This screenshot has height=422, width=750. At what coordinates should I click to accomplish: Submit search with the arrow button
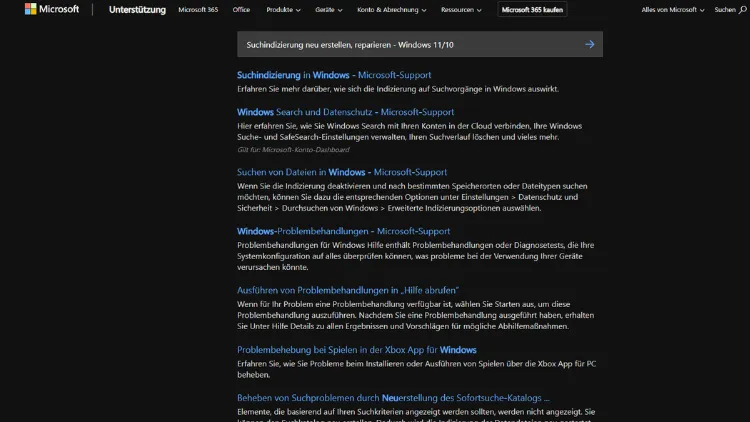[589, 44]
